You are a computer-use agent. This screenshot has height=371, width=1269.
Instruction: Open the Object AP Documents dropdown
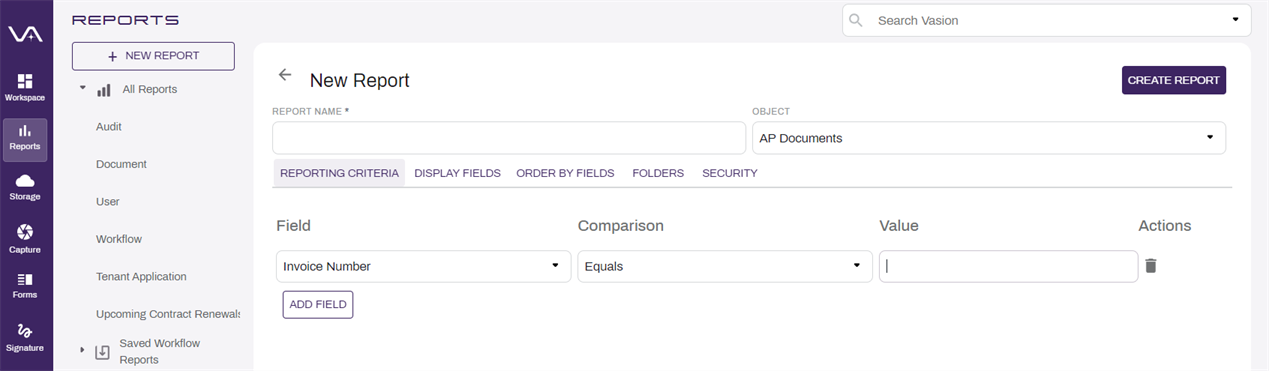[x=989, y=138]
